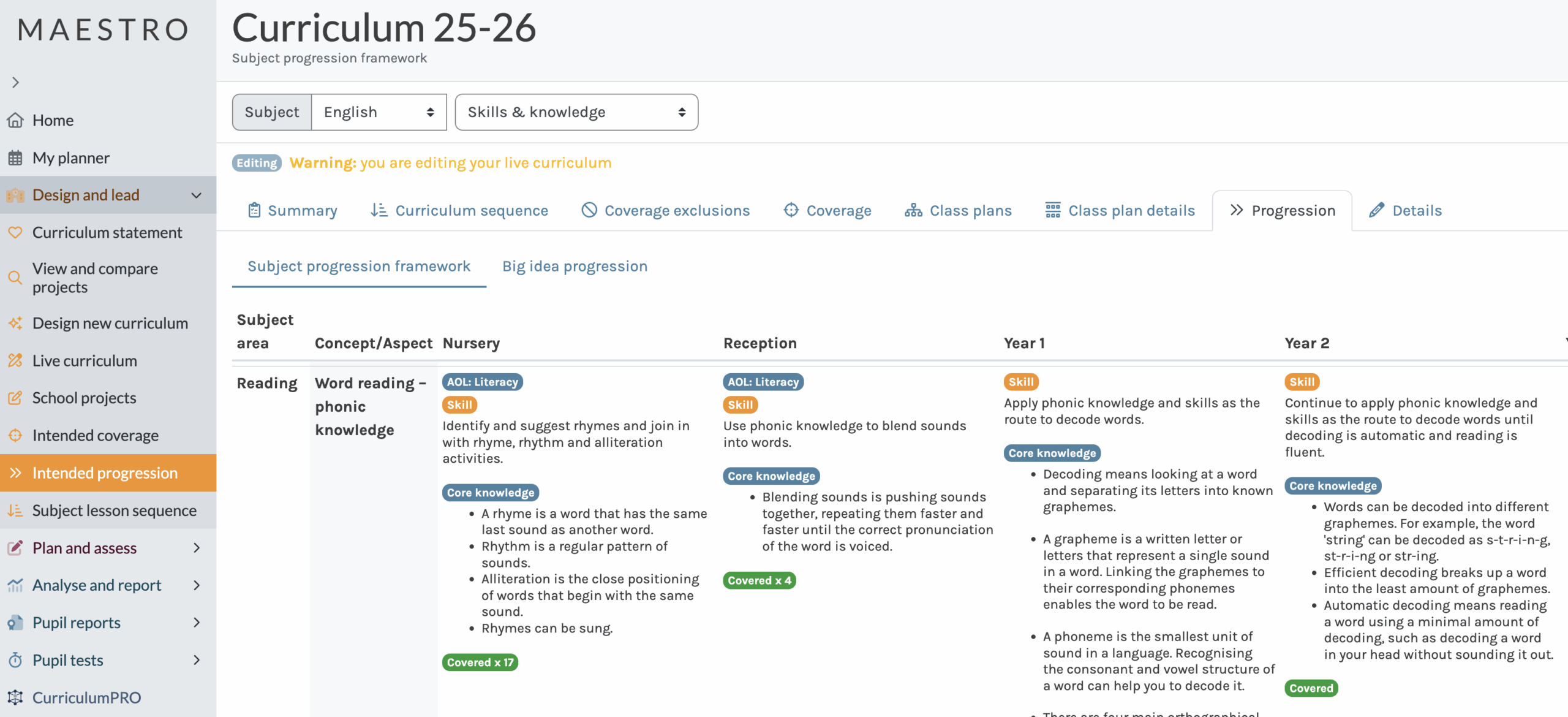
Task: Open the Pupil tests stopwatch icon
Action: click(x=15, y=660)
